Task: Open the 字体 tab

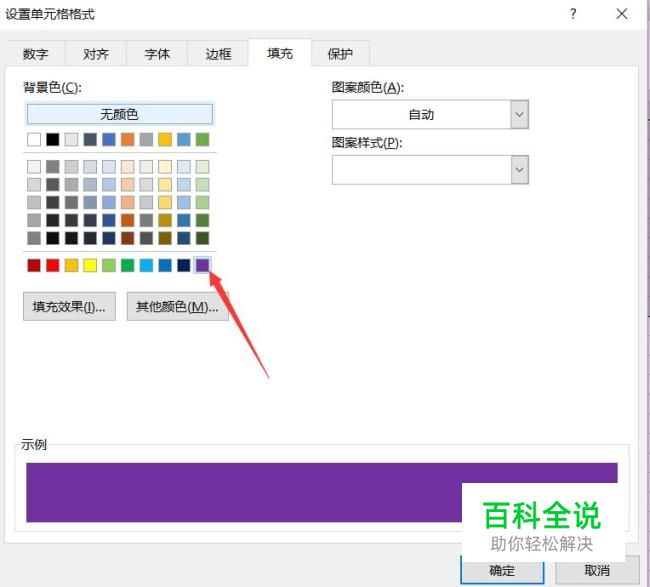Action: [157, 54]
